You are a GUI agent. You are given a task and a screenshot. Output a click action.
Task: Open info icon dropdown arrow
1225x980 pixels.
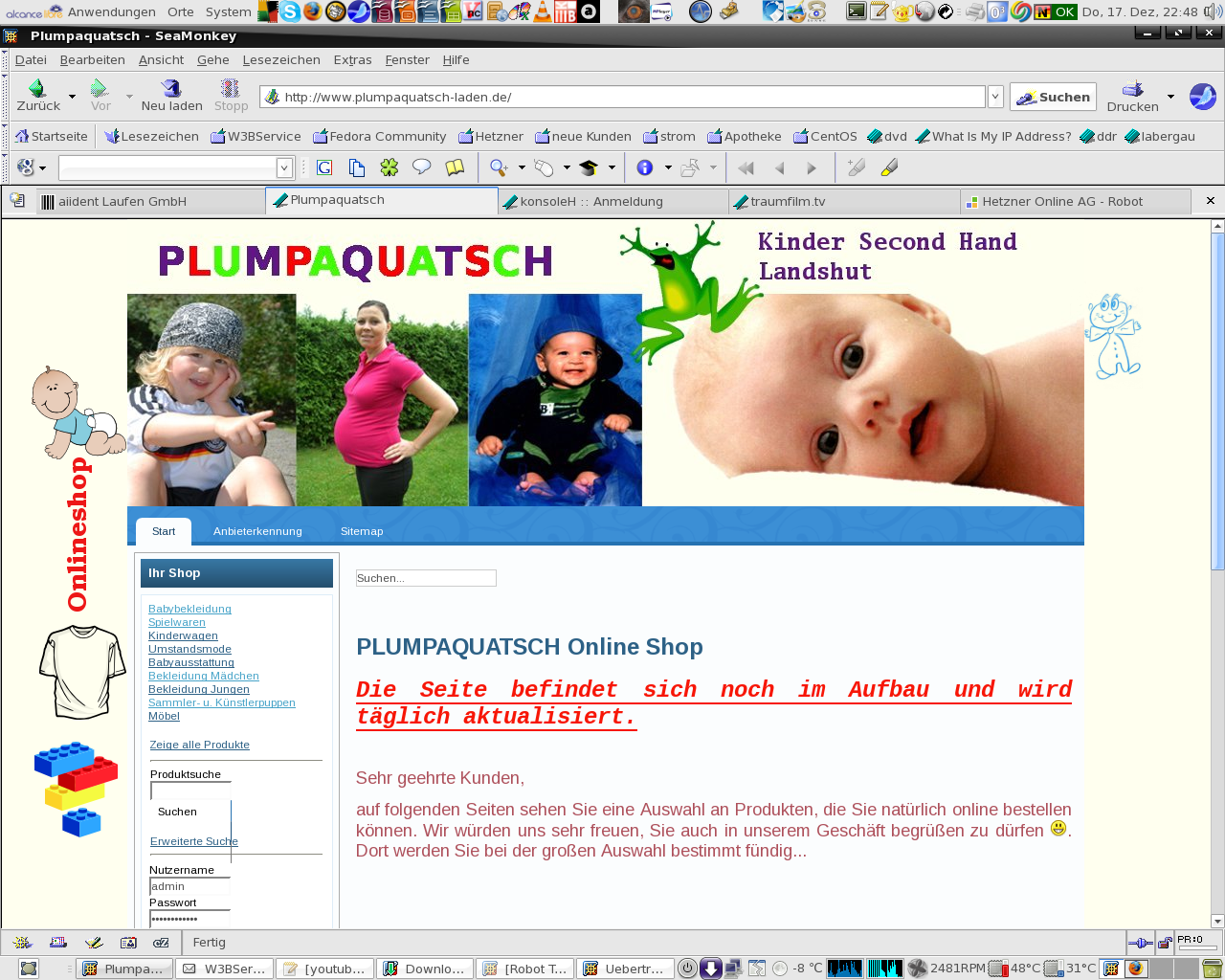(x=668, y=167)
